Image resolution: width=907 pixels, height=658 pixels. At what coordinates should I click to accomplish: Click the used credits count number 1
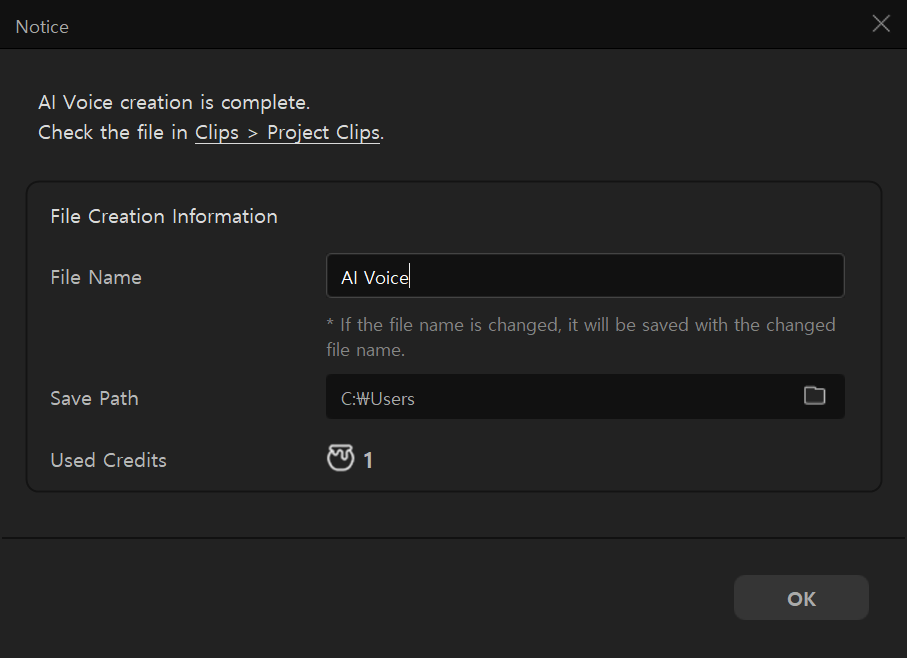(368, 460)
